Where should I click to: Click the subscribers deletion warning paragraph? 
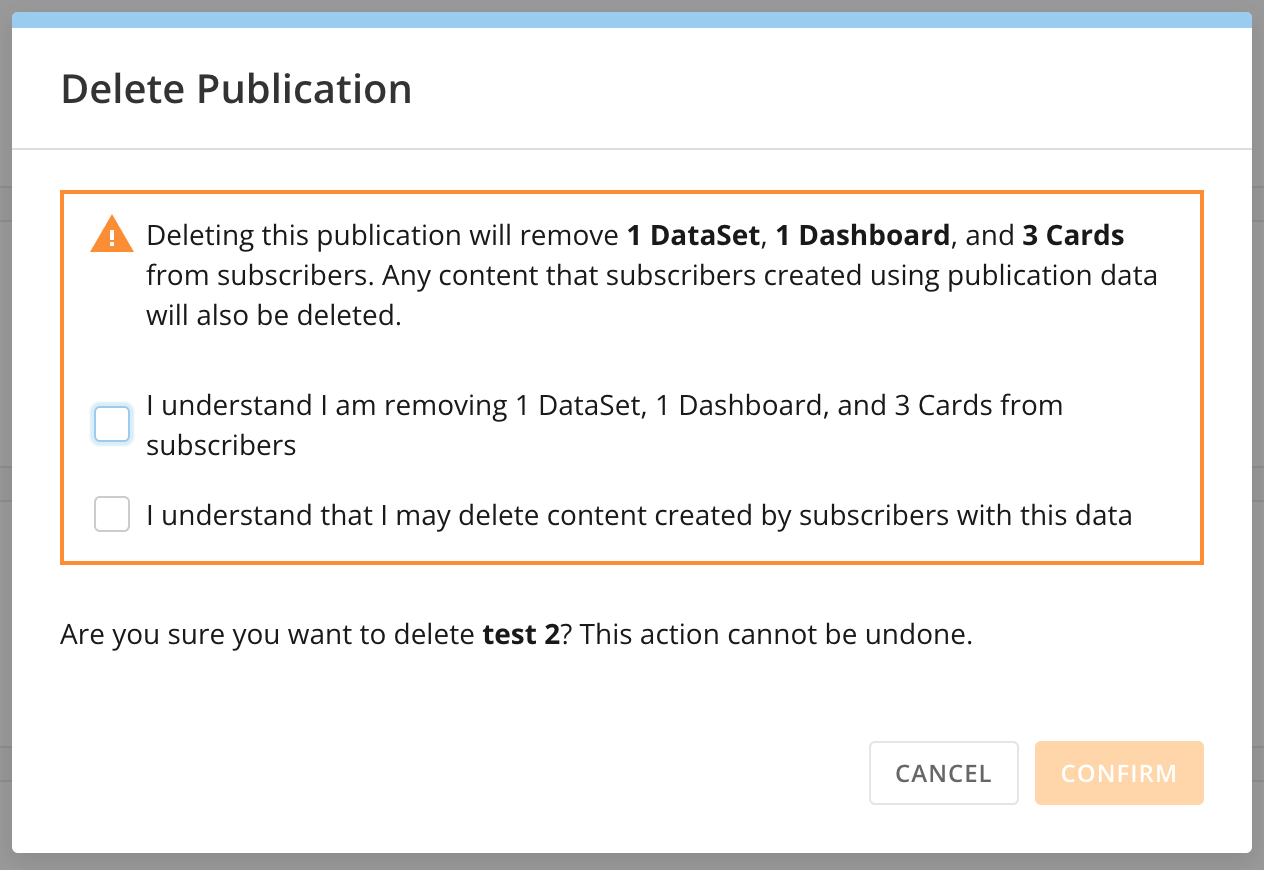650,275
